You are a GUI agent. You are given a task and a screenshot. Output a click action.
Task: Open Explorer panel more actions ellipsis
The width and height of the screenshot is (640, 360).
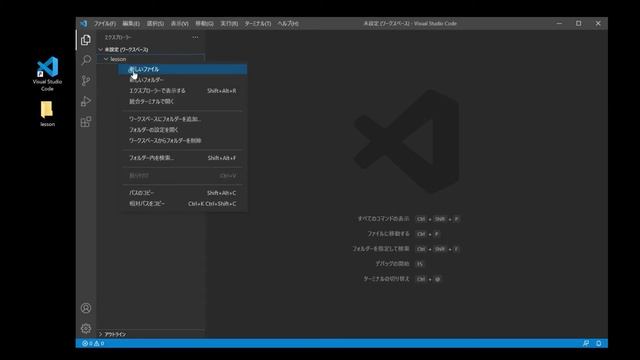pyautogui.click(x=196, y=37)
